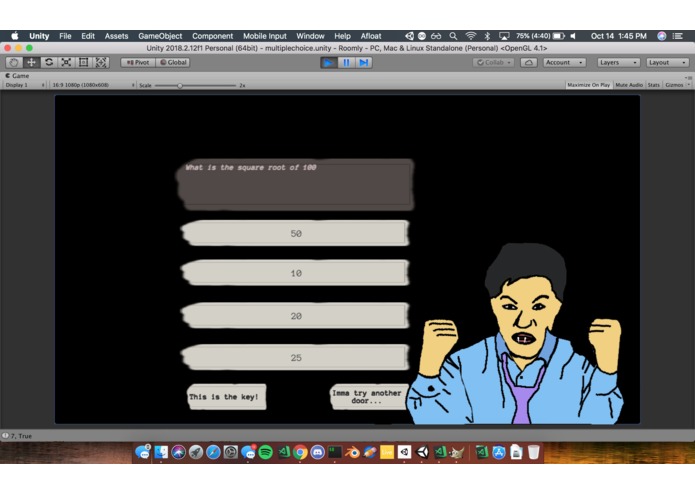
Task: Open the Game panel options menu
Action: pyautogui.click(x=688, y=77)
